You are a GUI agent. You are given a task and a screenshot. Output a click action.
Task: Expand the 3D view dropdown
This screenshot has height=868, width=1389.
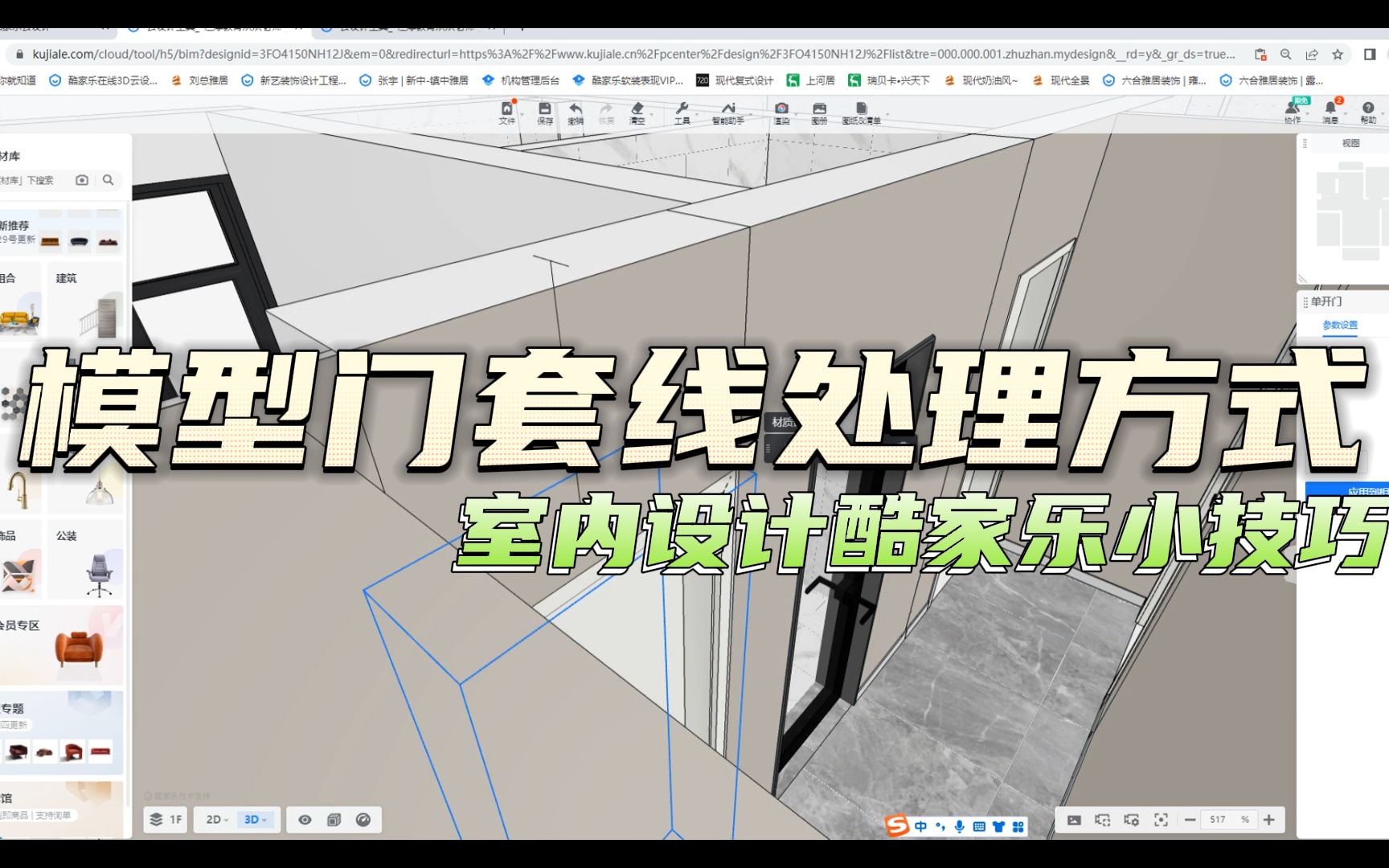(256, 819)
